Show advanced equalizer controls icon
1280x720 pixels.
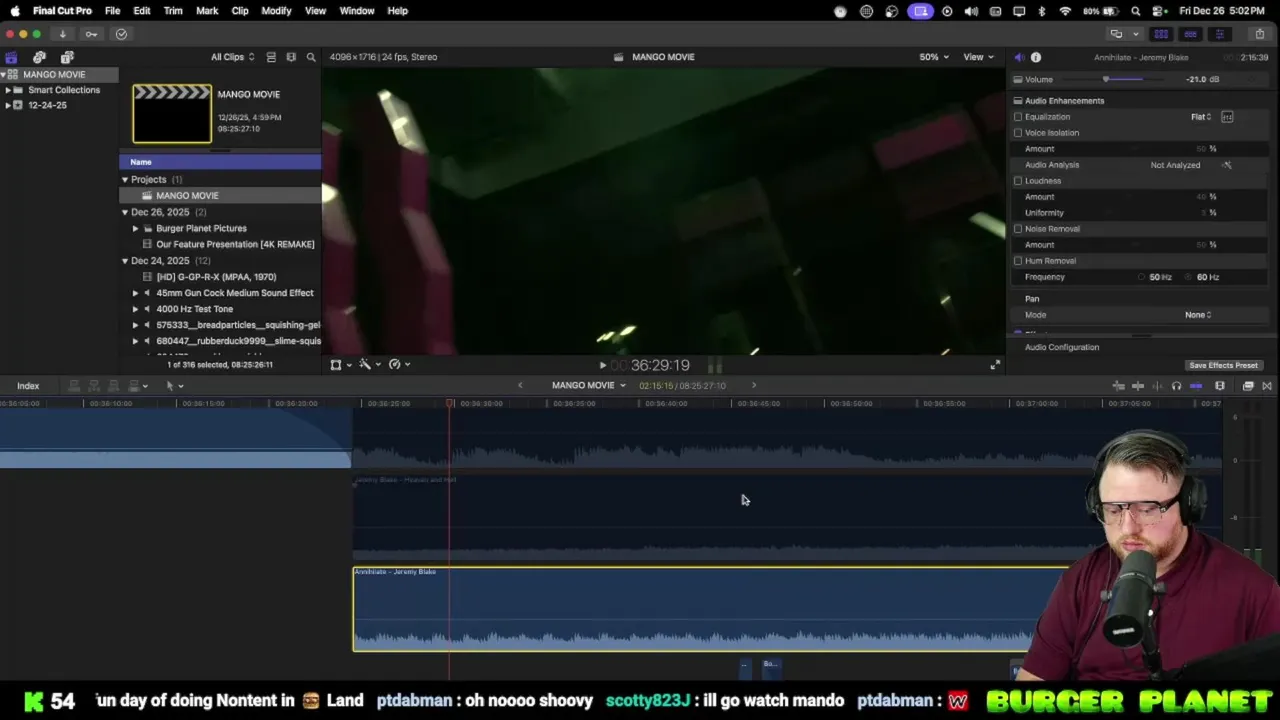1227,117
